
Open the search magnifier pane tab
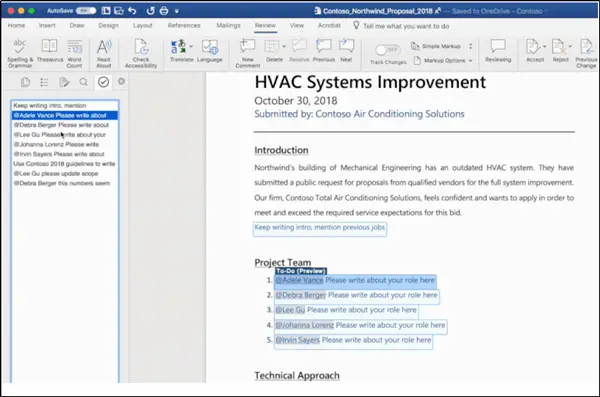(x=83, y=82)
